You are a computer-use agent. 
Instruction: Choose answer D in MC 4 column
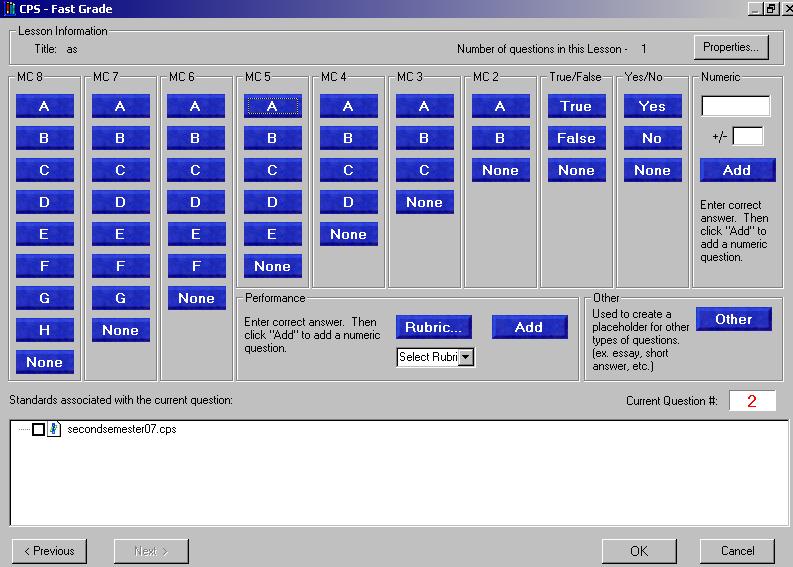point(348,202)
